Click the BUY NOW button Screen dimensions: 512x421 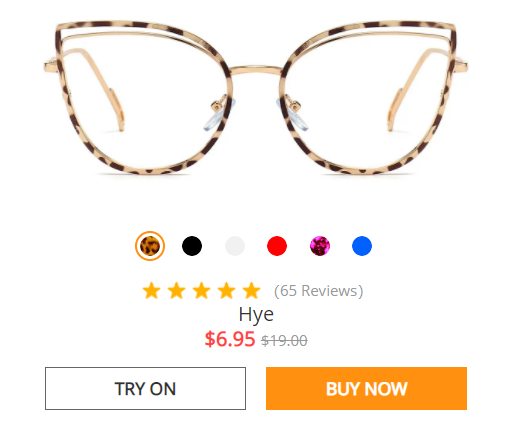point(366,389)
